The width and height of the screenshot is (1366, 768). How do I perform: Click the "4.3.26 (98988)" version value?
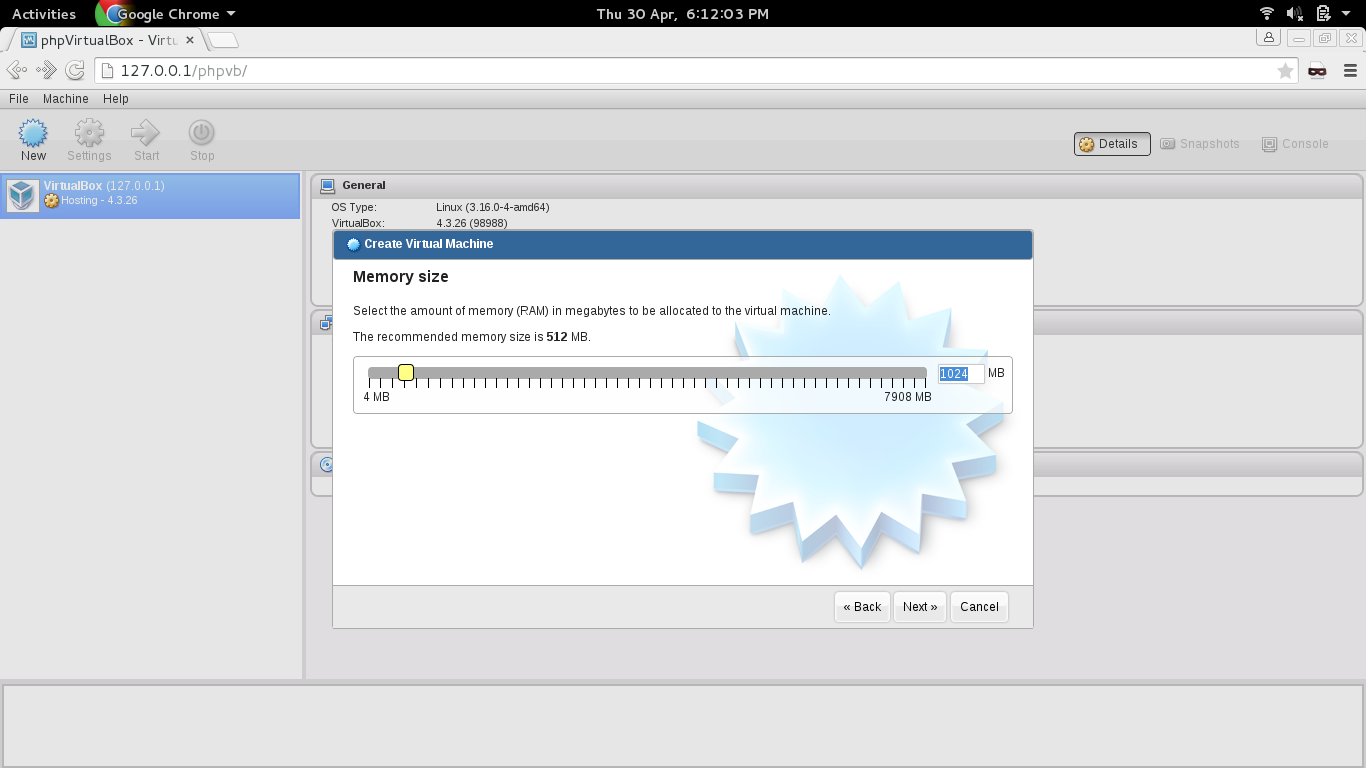(472, 223)
